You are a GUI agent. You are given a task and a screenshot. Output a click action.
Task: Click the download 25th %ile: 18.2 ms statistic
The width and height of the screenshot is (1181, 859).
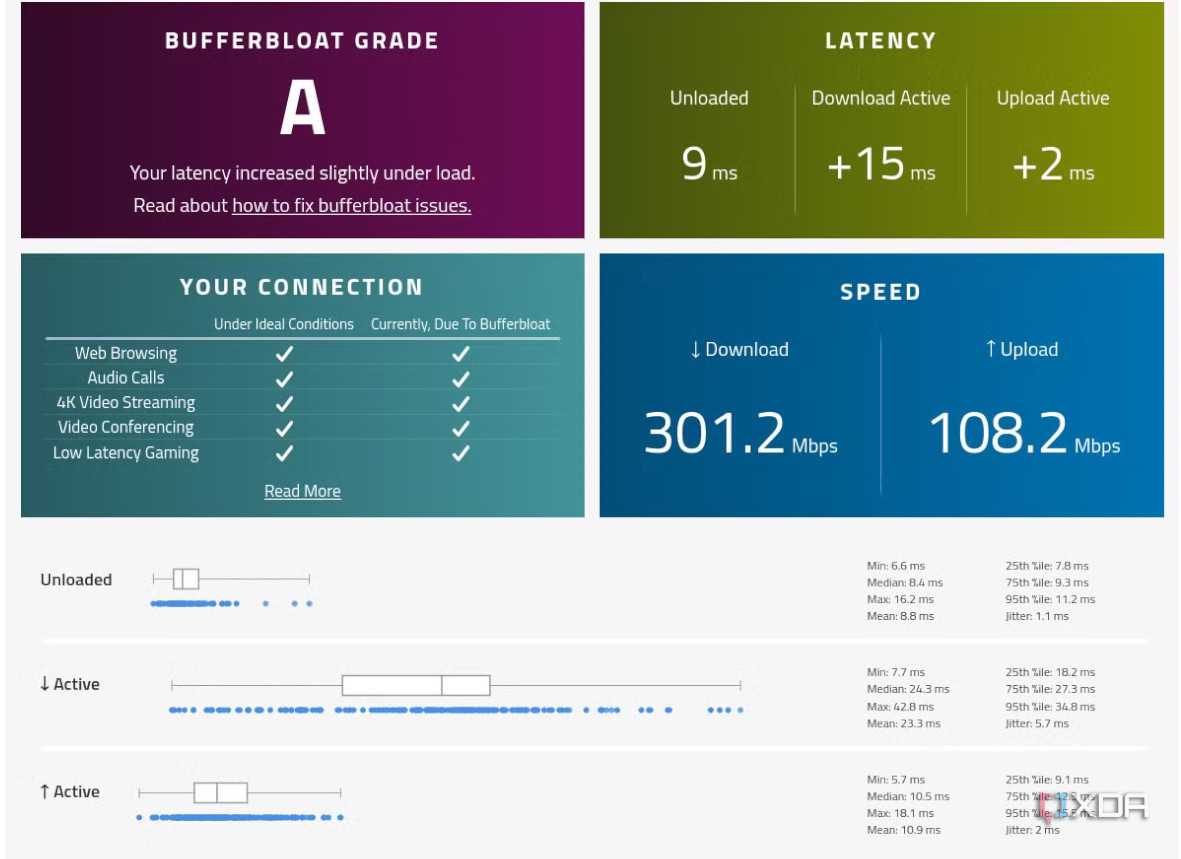tap(1050, 672)
